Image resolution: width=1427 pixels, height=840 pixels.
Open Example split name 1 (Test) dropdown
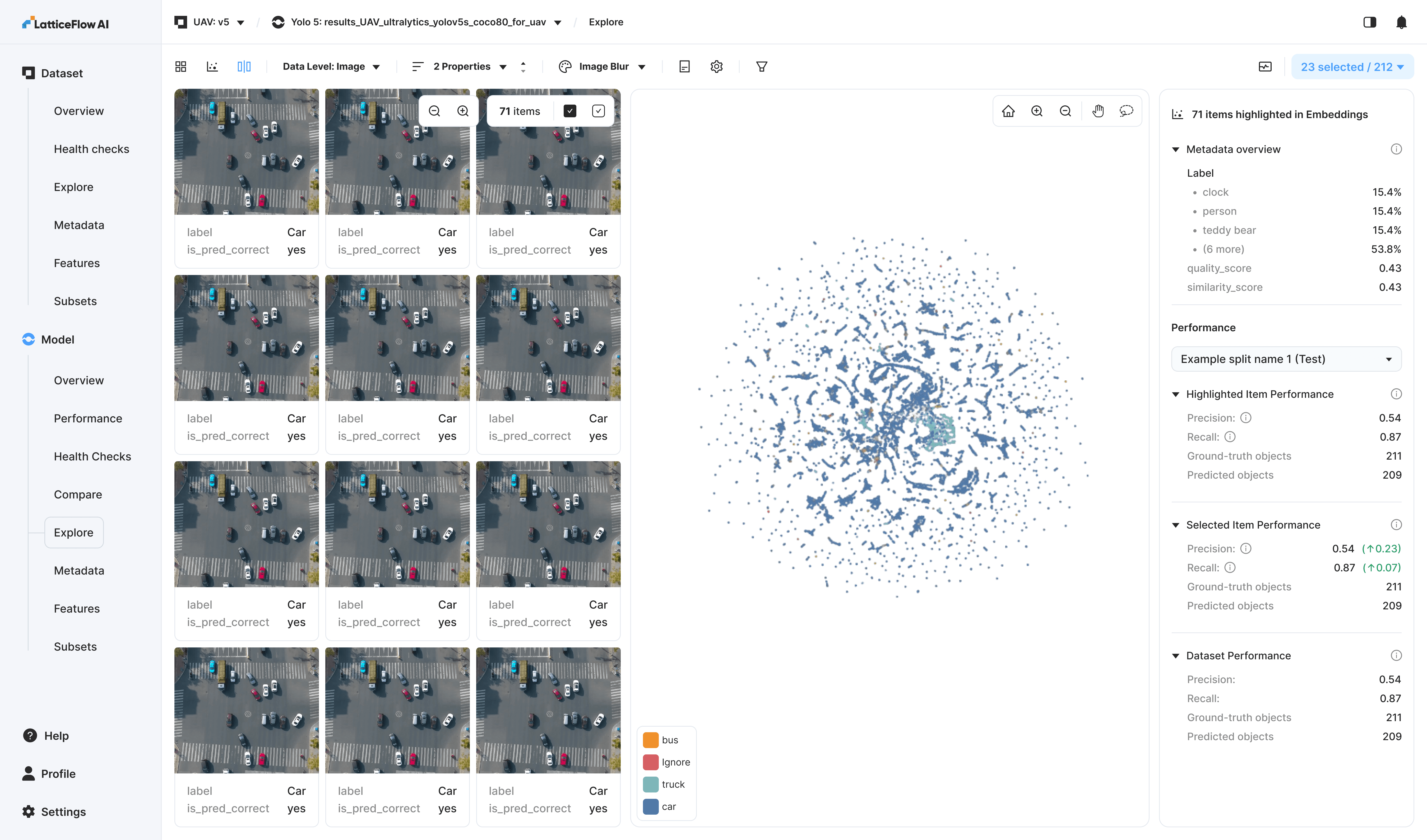1285,359
